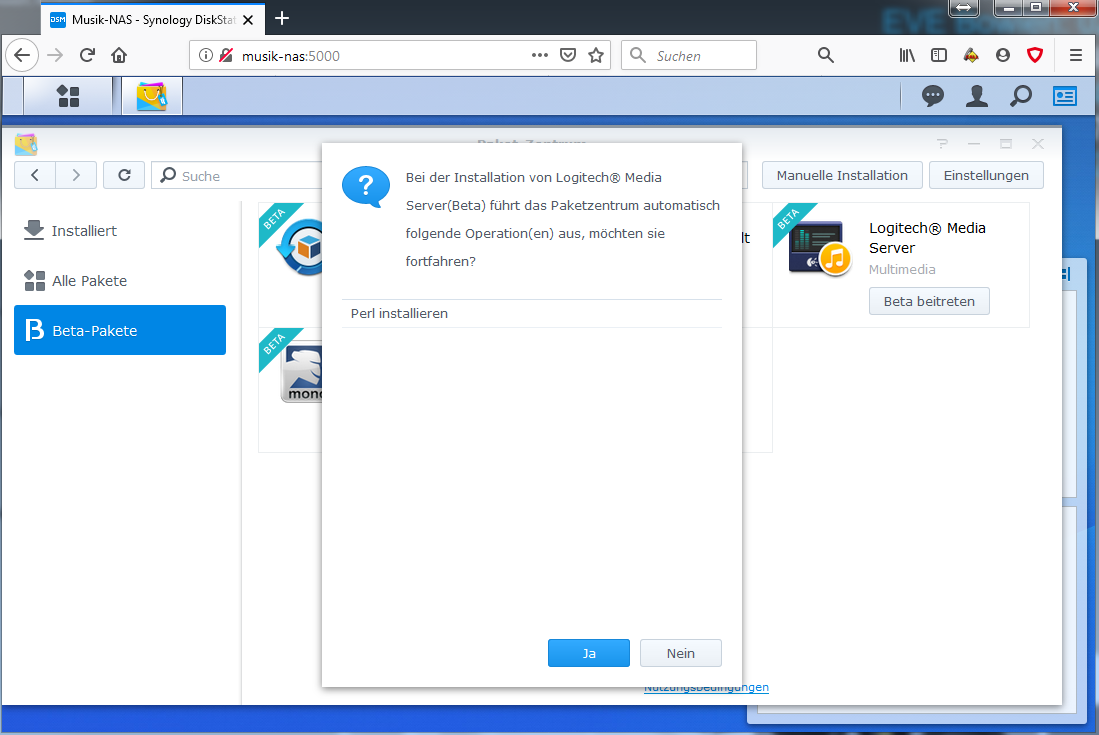Click the Logitech® Media Server title

tap(927, 238)
